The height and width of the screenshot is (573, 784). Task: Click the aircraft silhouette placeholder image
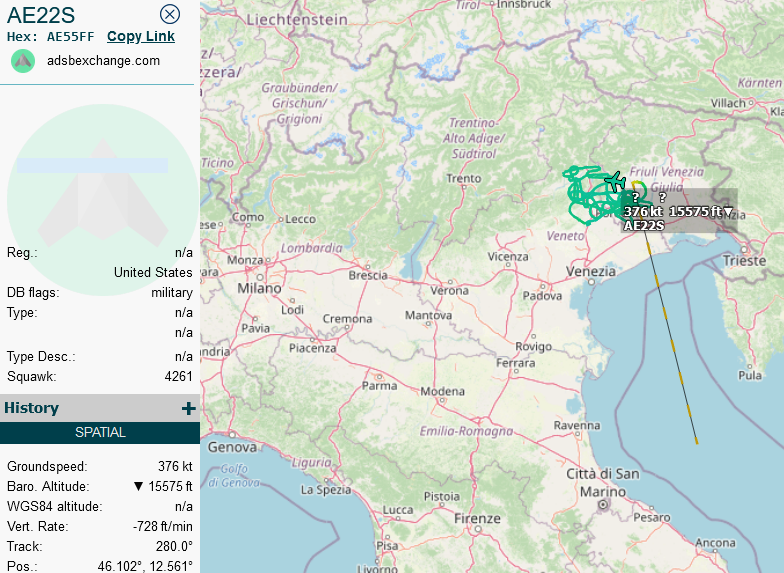coord(102,192)
